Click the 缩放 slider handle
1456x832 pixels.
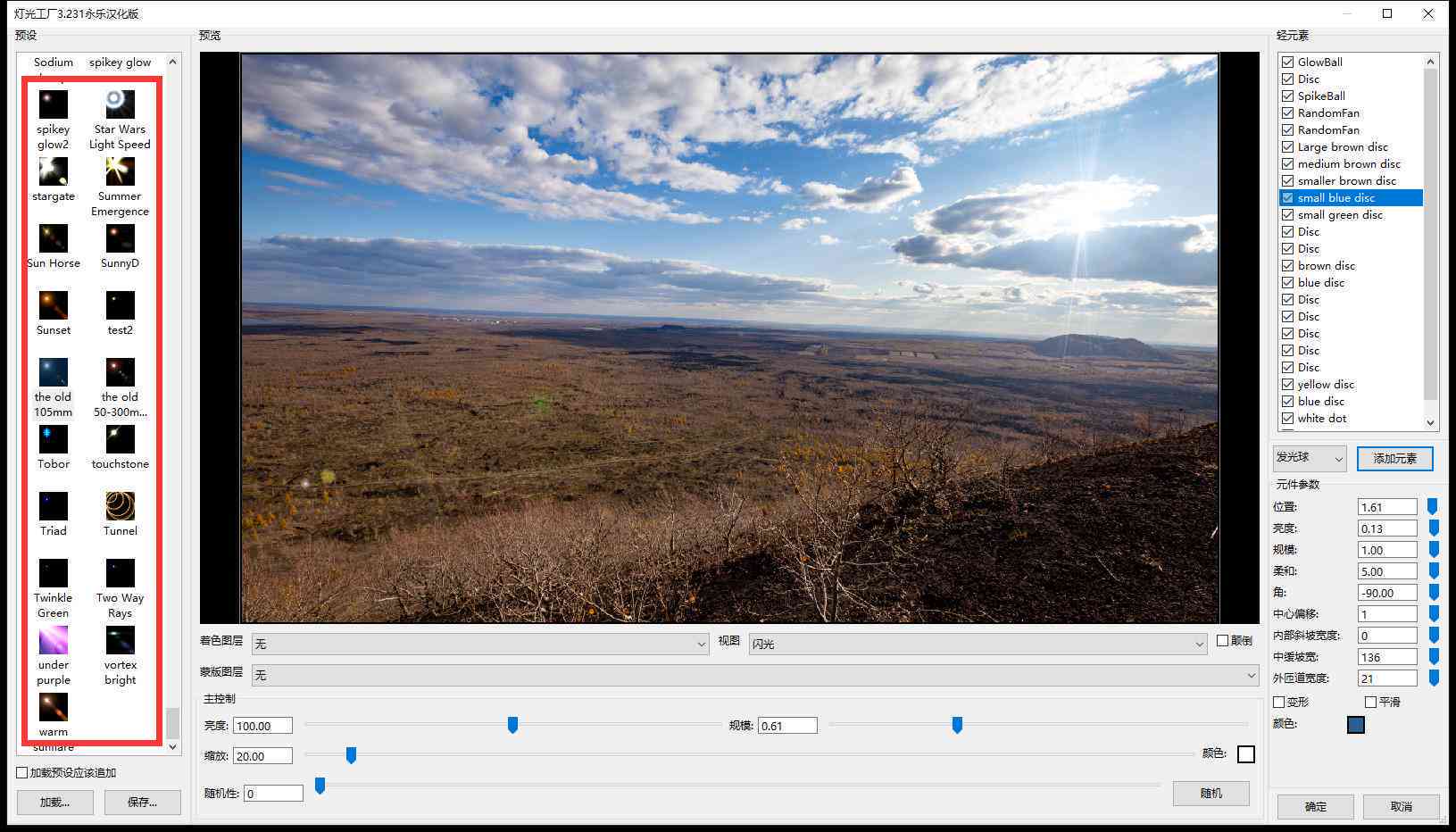351,755
